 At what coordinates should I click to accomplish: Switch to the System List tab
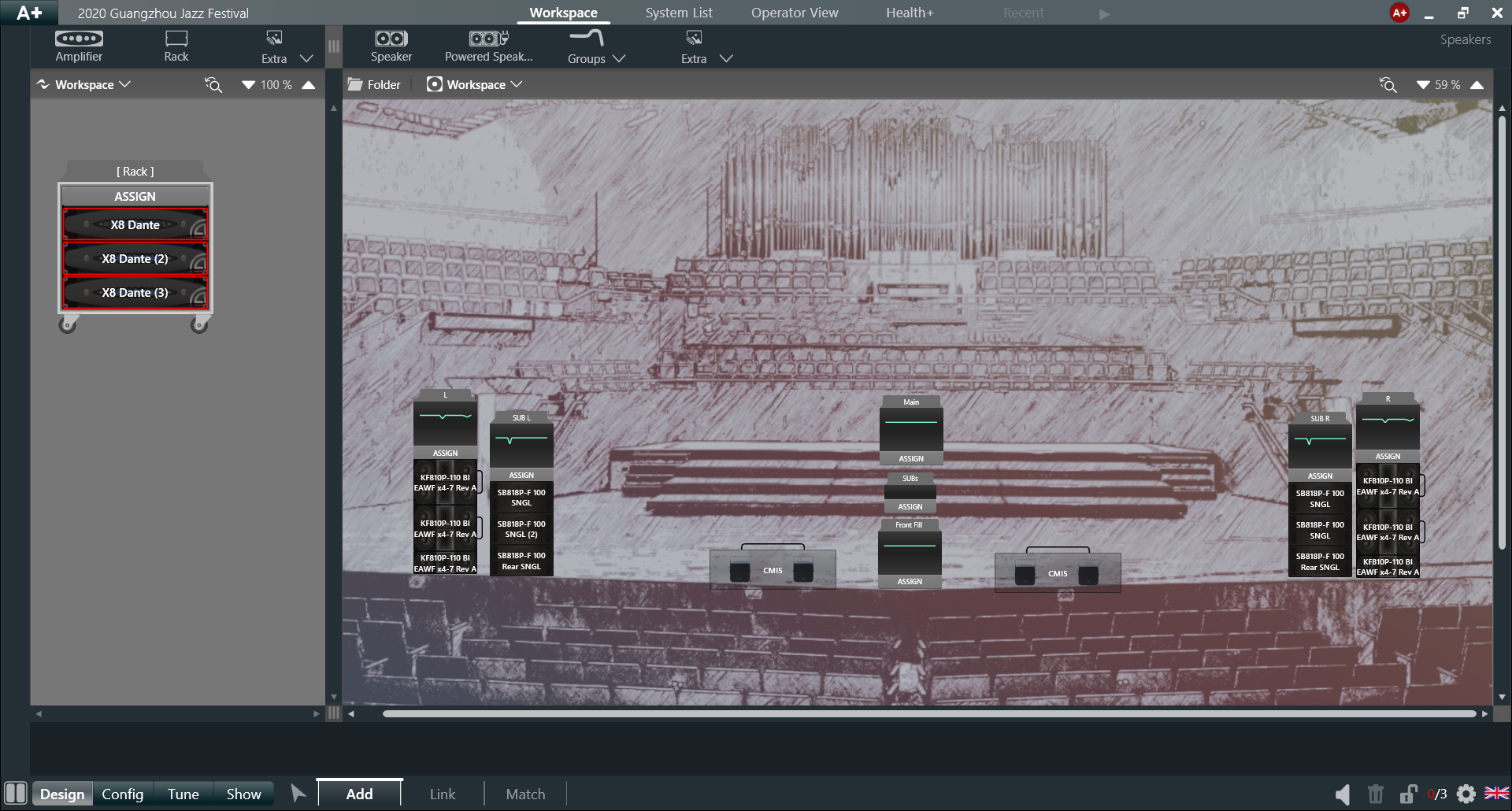(x=679, y=13)
